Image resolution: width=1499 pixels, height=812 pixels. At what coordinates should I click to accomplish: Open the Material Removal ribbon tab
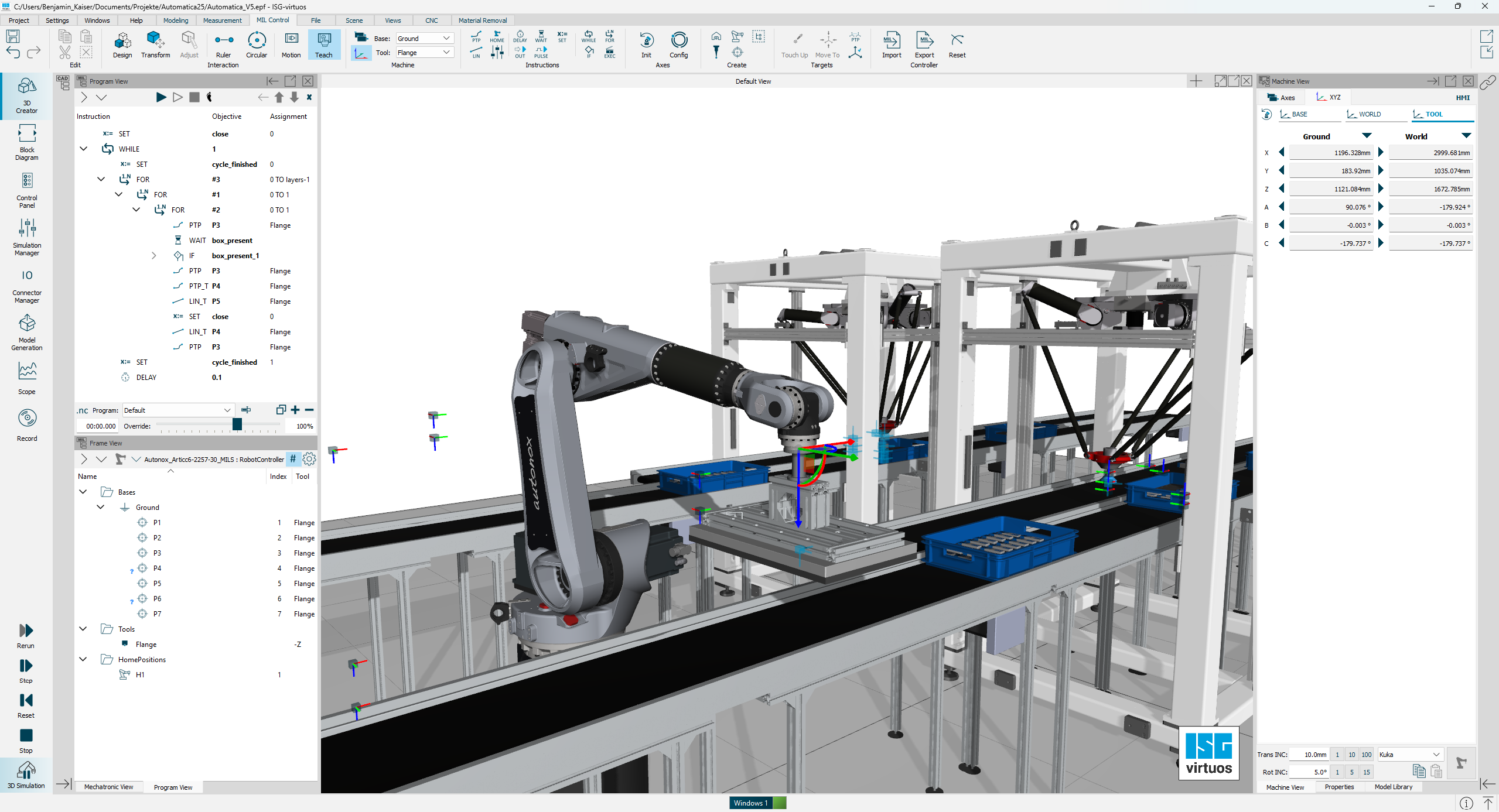(482, 20)
